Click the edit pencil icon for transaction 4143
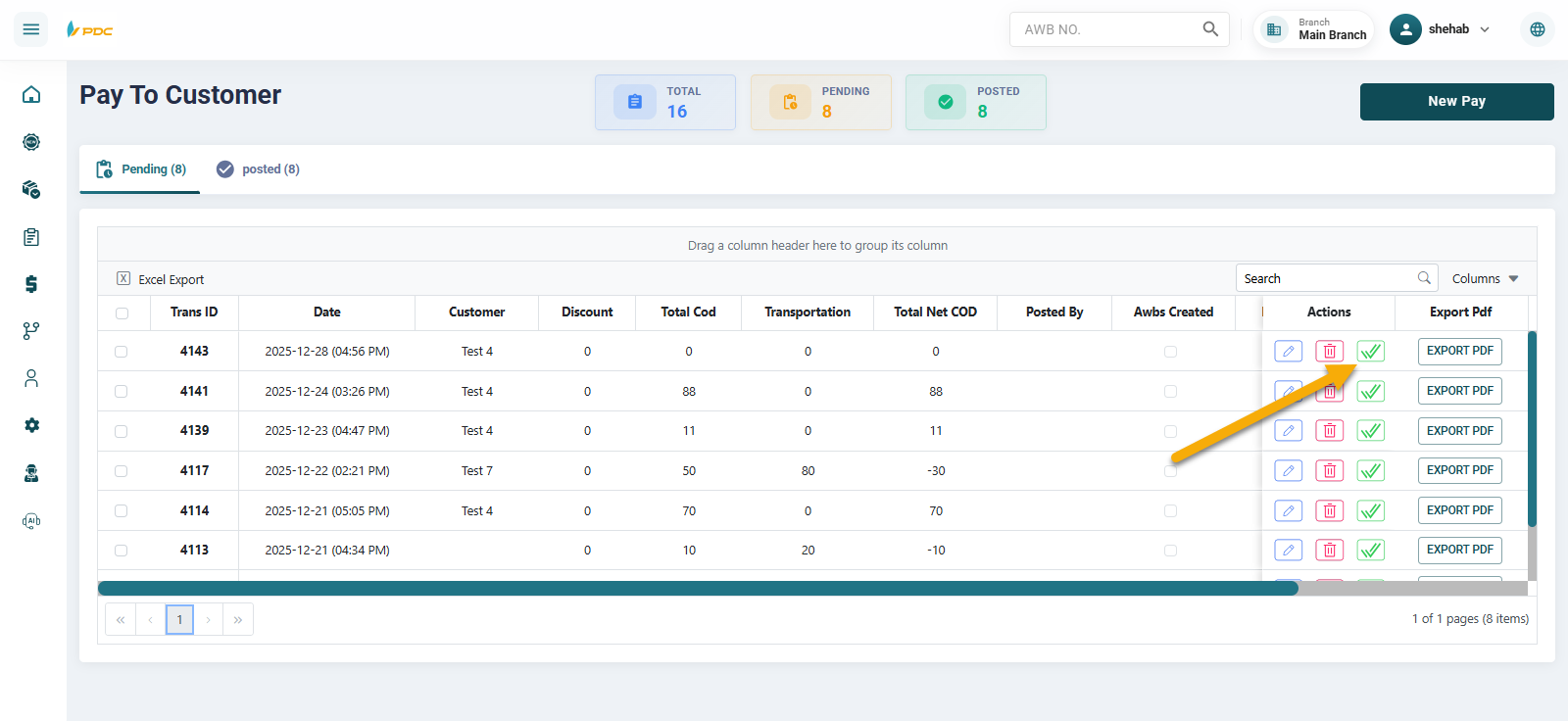Screen dimensions: 1568x721 tap(1288, 351)
